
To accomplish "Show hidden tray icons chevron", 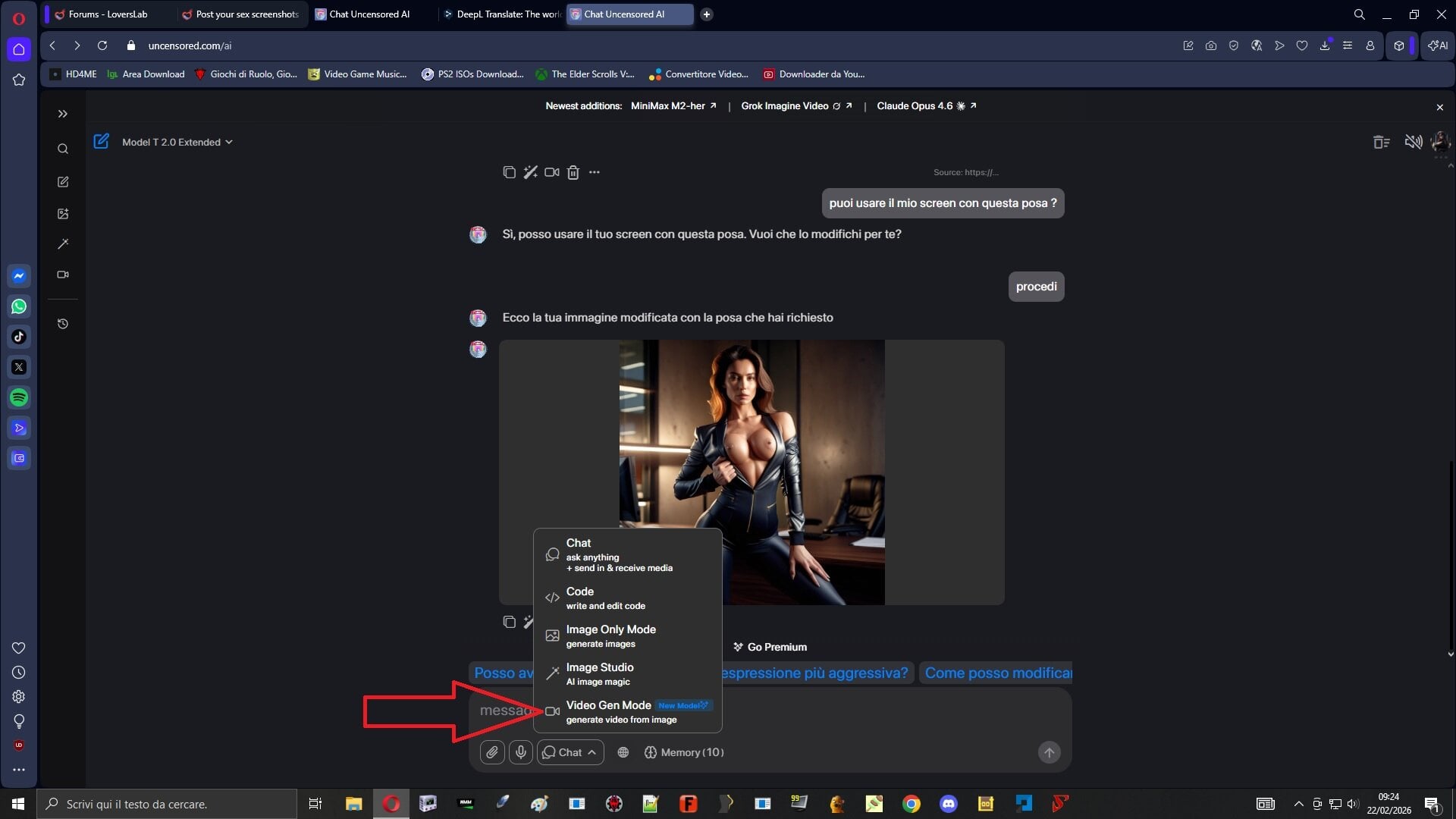I will point(1298,804).
